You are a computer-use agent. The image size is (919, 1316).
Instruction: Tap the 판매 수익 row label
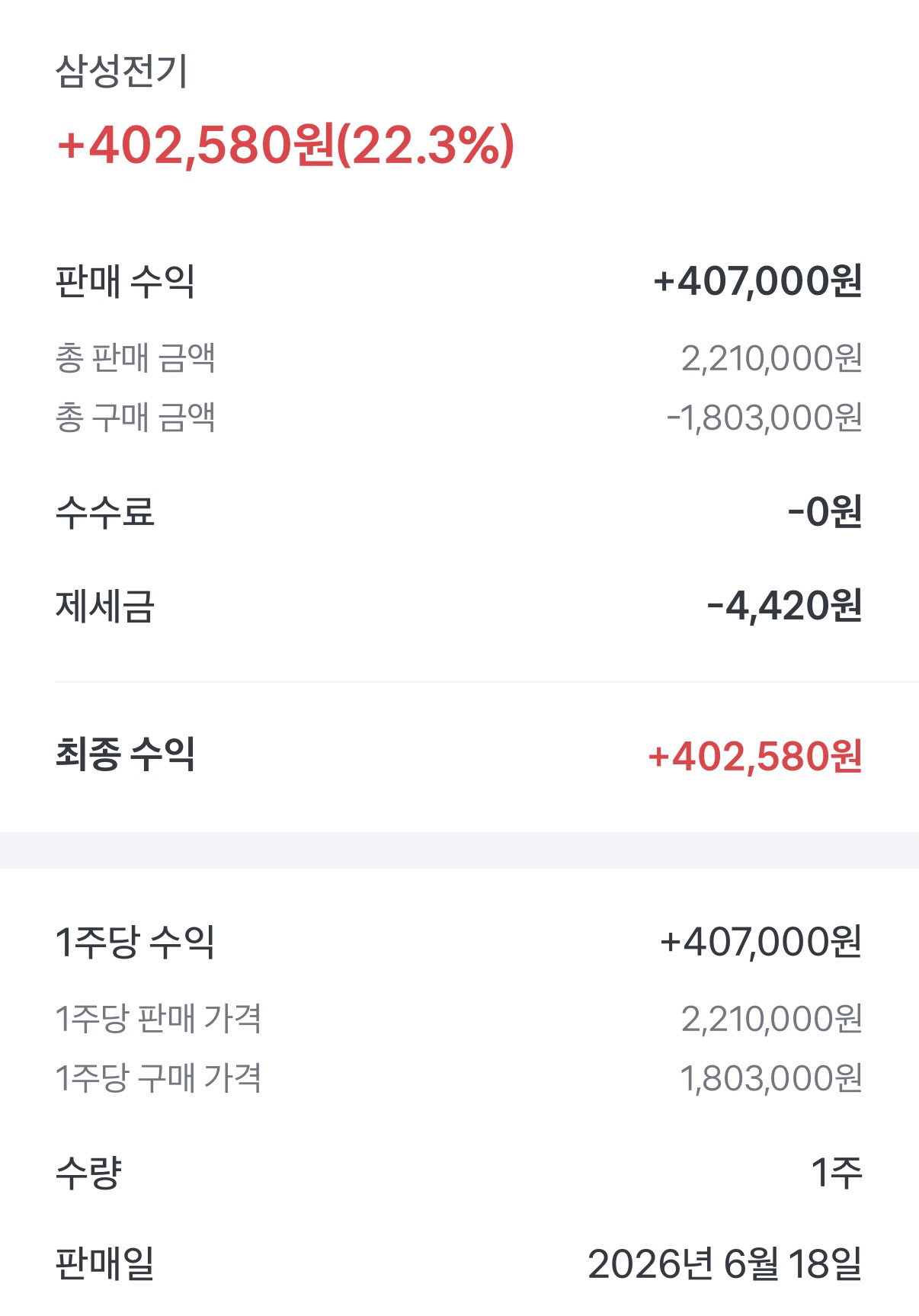click(x=125, y=281)
